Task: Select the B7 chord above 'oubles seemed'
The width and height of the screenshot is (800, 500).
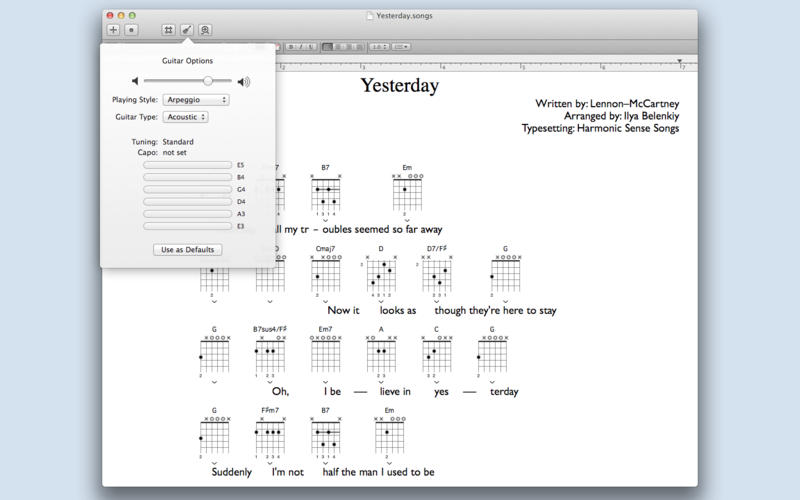Action: pyautogui.click(x=326, y=191)
